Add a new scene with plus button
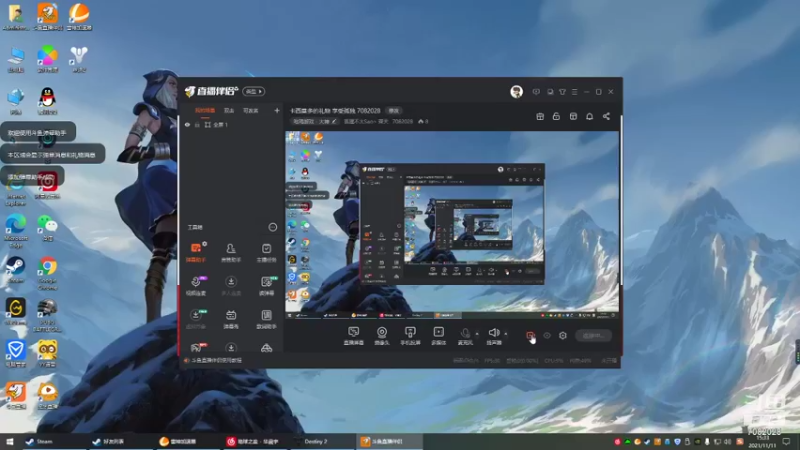Image resolution: width=800 pixels, height=450 pixels. point(277,110)
